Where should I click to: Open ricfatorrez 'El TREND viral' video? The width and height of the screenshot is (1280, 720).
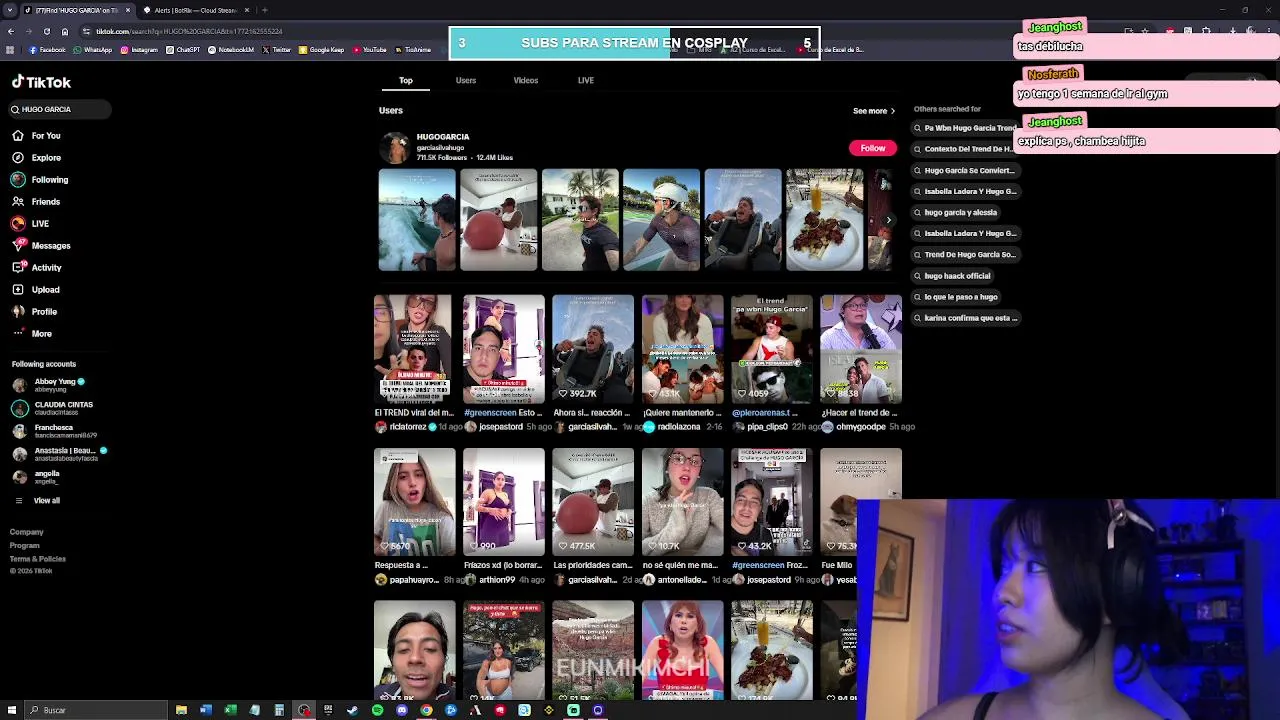coord(414,348)
